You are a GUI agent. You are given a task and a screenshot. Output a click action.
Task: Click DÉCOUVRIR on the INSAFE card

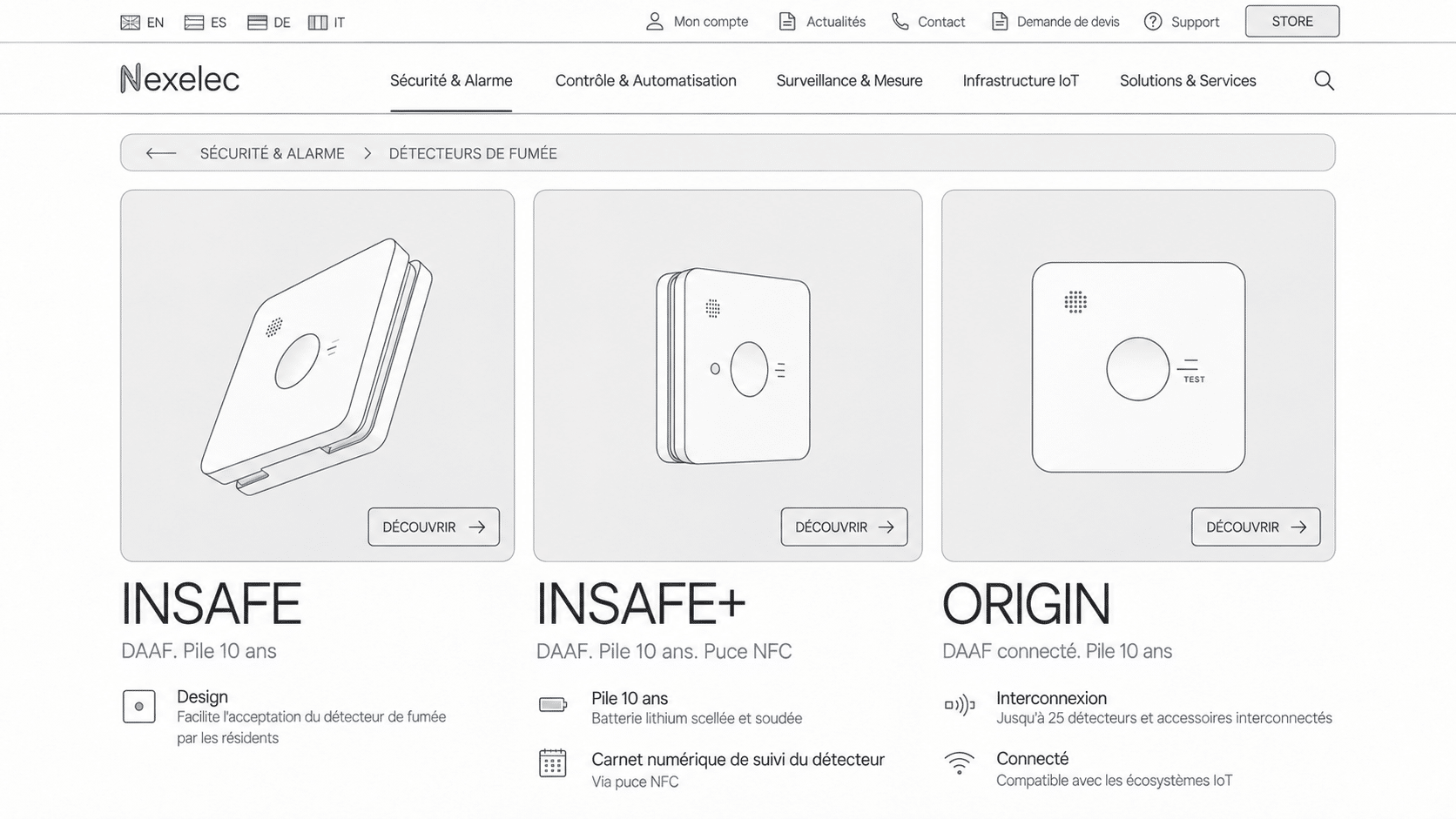click(x=434, y=527)
